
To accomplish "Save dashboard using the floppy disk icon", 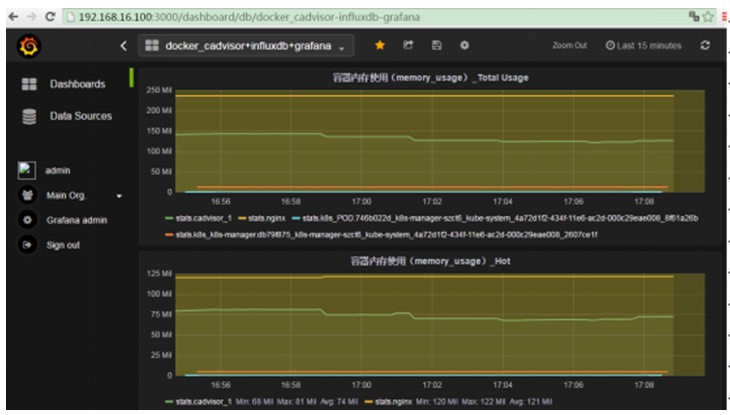I will point(436,45).
